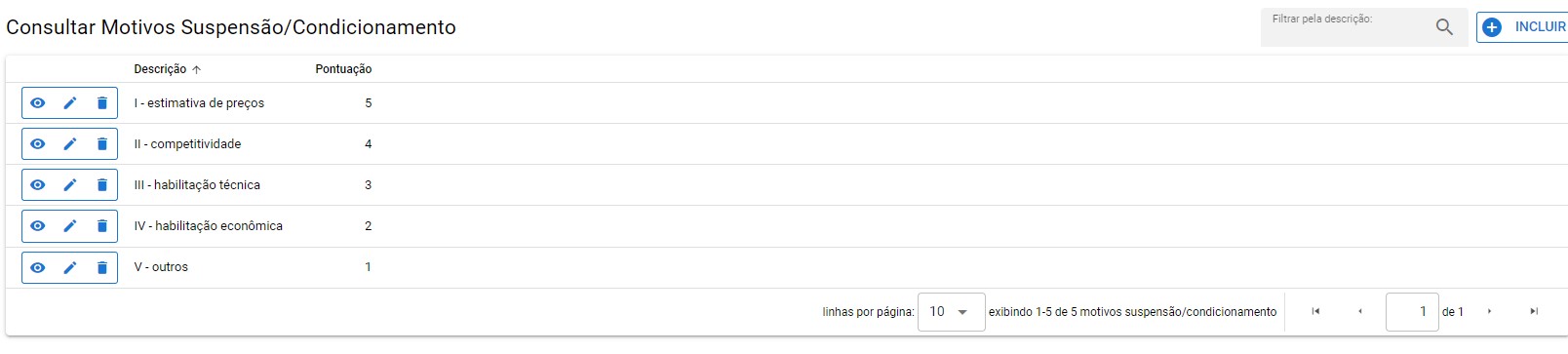
Task: Delete the 'I - estimativa de preços' row
Action: [x=102, y=103]
